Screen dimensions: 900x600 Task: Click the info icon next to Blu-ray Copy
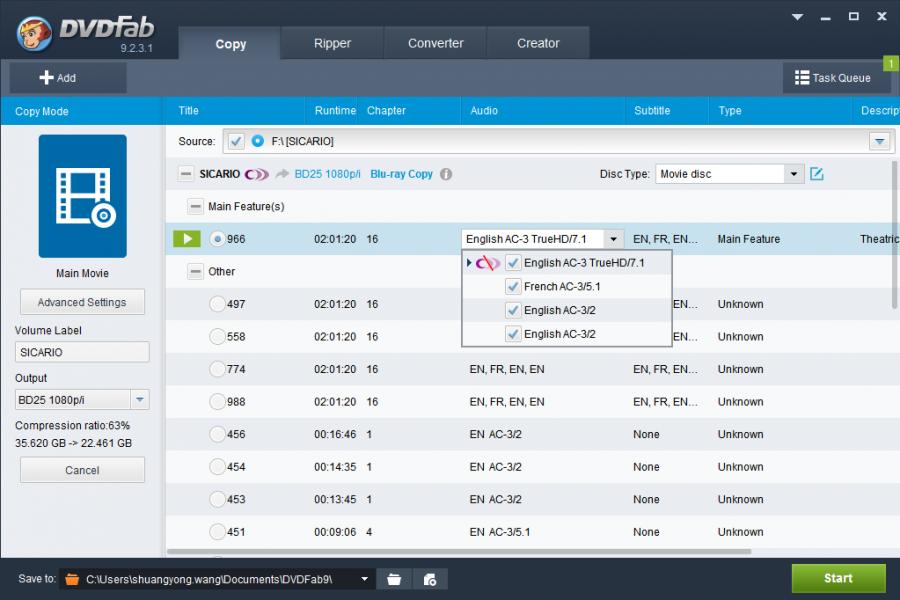pos(446,174)
